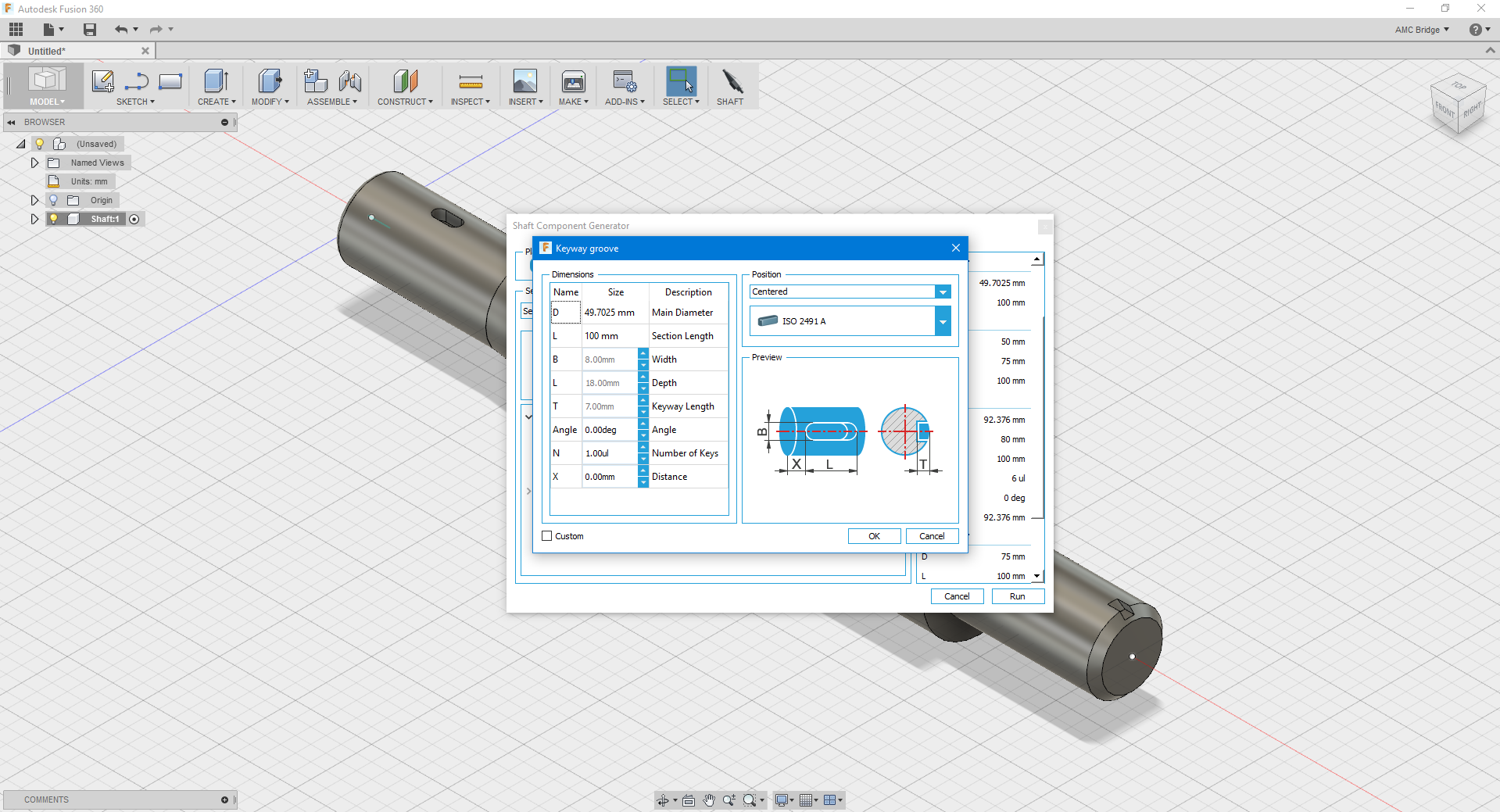Decrease the Distance X stepper value
Image resolution: width=1500 pixels, height=812 pixels.
pyautogui.click(x=643, y=482)
